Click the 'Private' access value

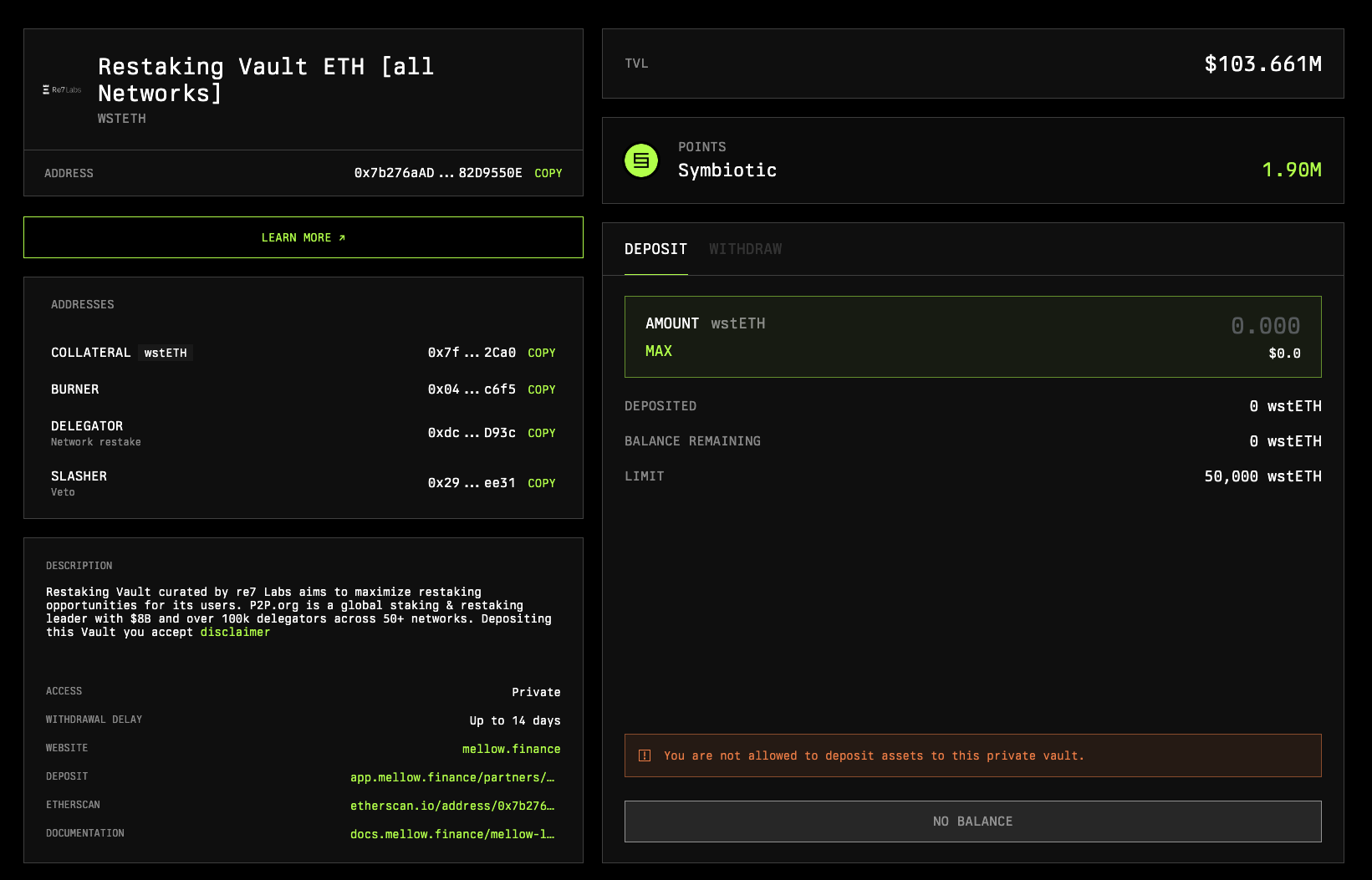537,692
